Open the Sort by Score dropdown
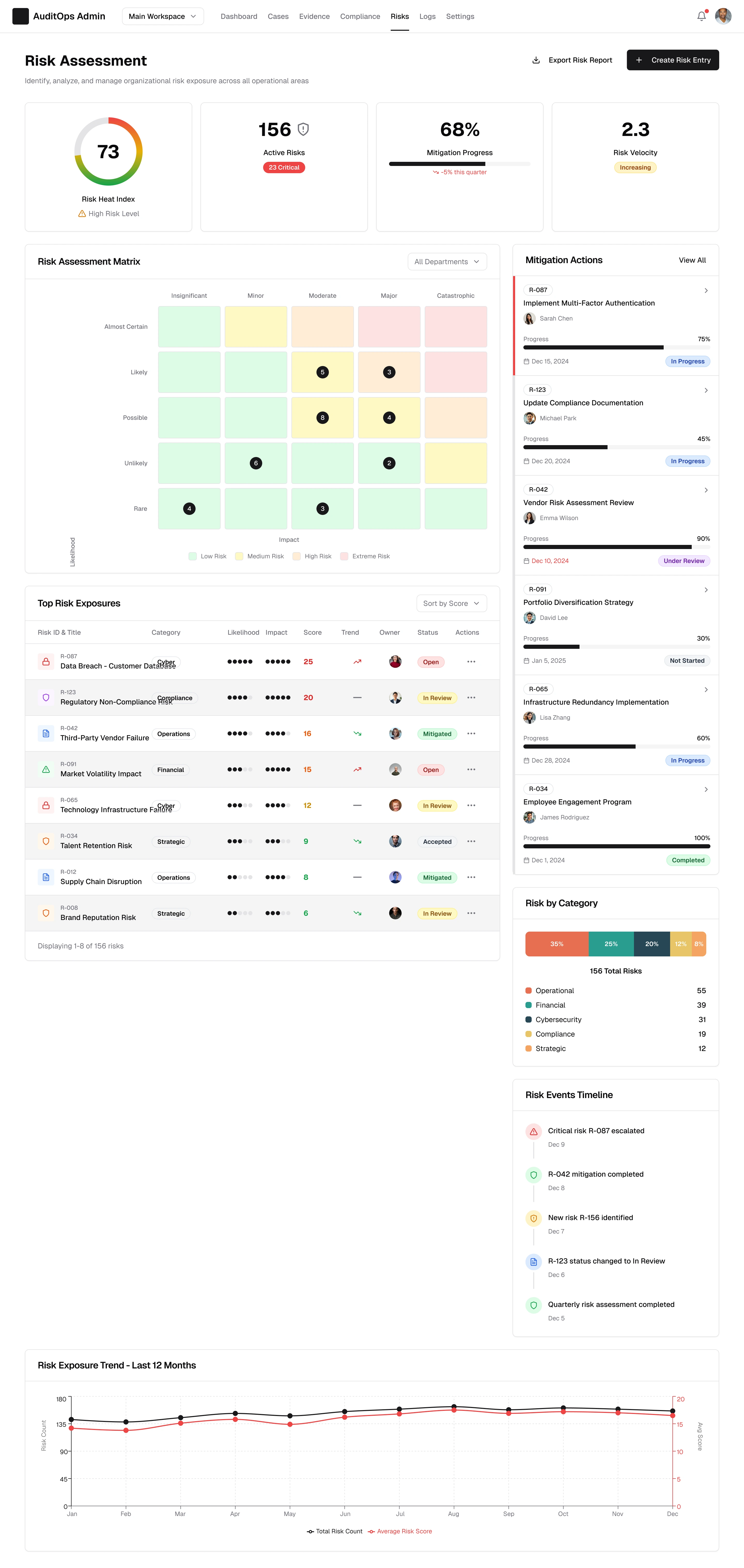This screenshot has width=744, height=1568. [451, 603]
